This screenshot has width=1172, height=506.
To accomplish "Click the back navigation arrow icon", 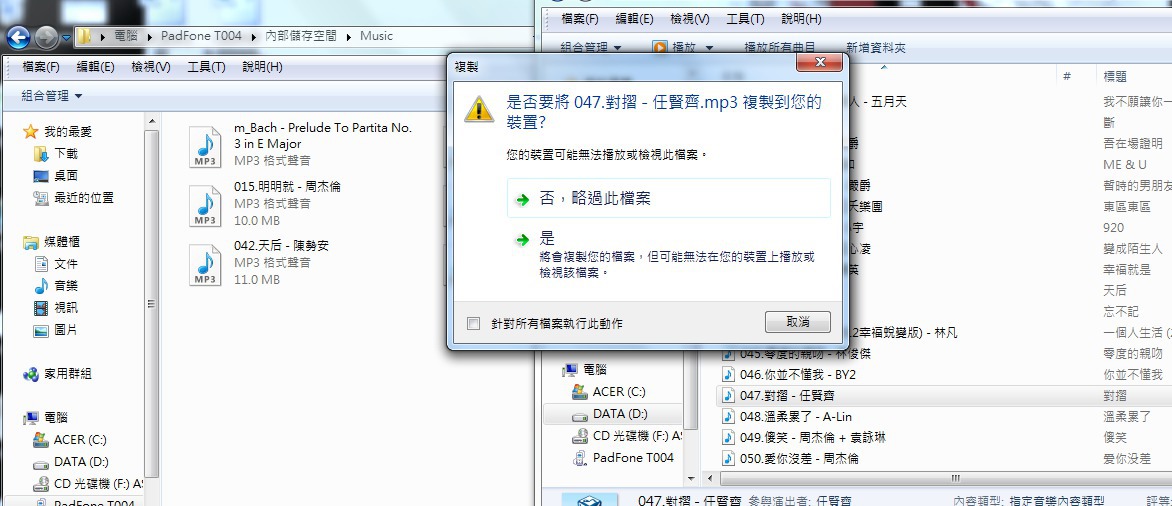I will click(x=18, y=36).
